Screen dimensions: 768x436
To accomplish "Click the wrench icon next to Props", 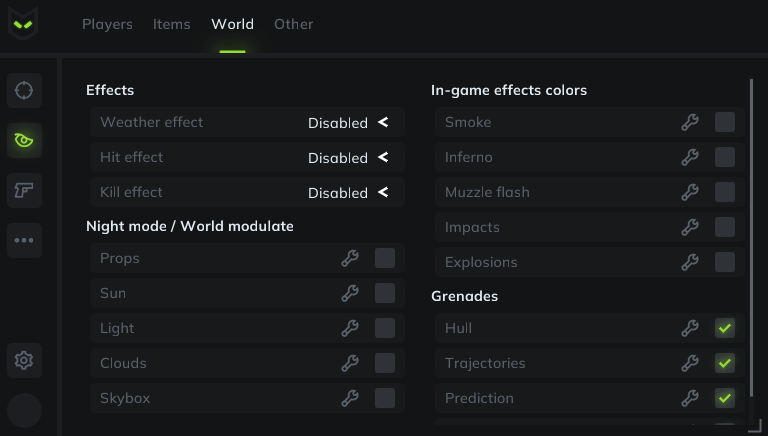I will (350, 258).
